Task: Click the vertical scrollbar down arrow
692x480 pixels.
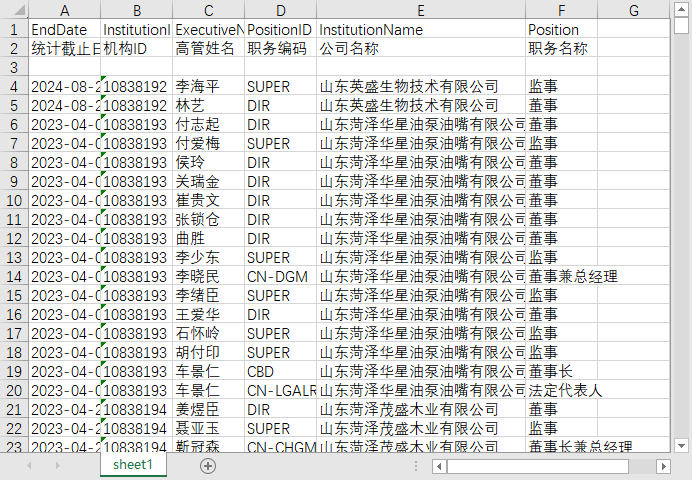Action: [x=681, y=446]
